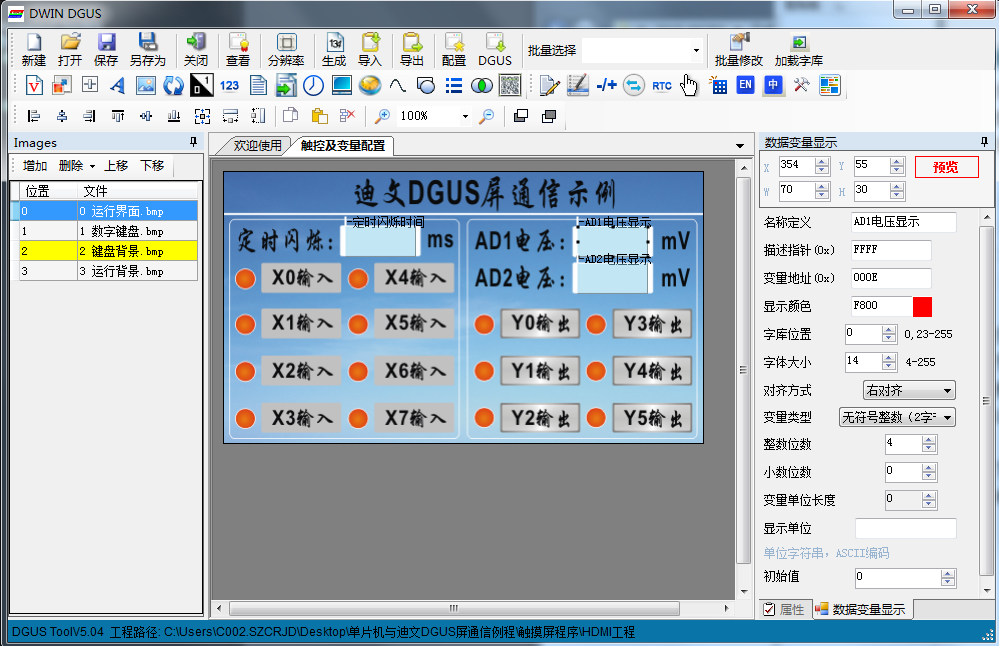Click the crossed hammer and wrench tools icon
The height and width of the screenshot is (646, 999).
coord(801,85)
